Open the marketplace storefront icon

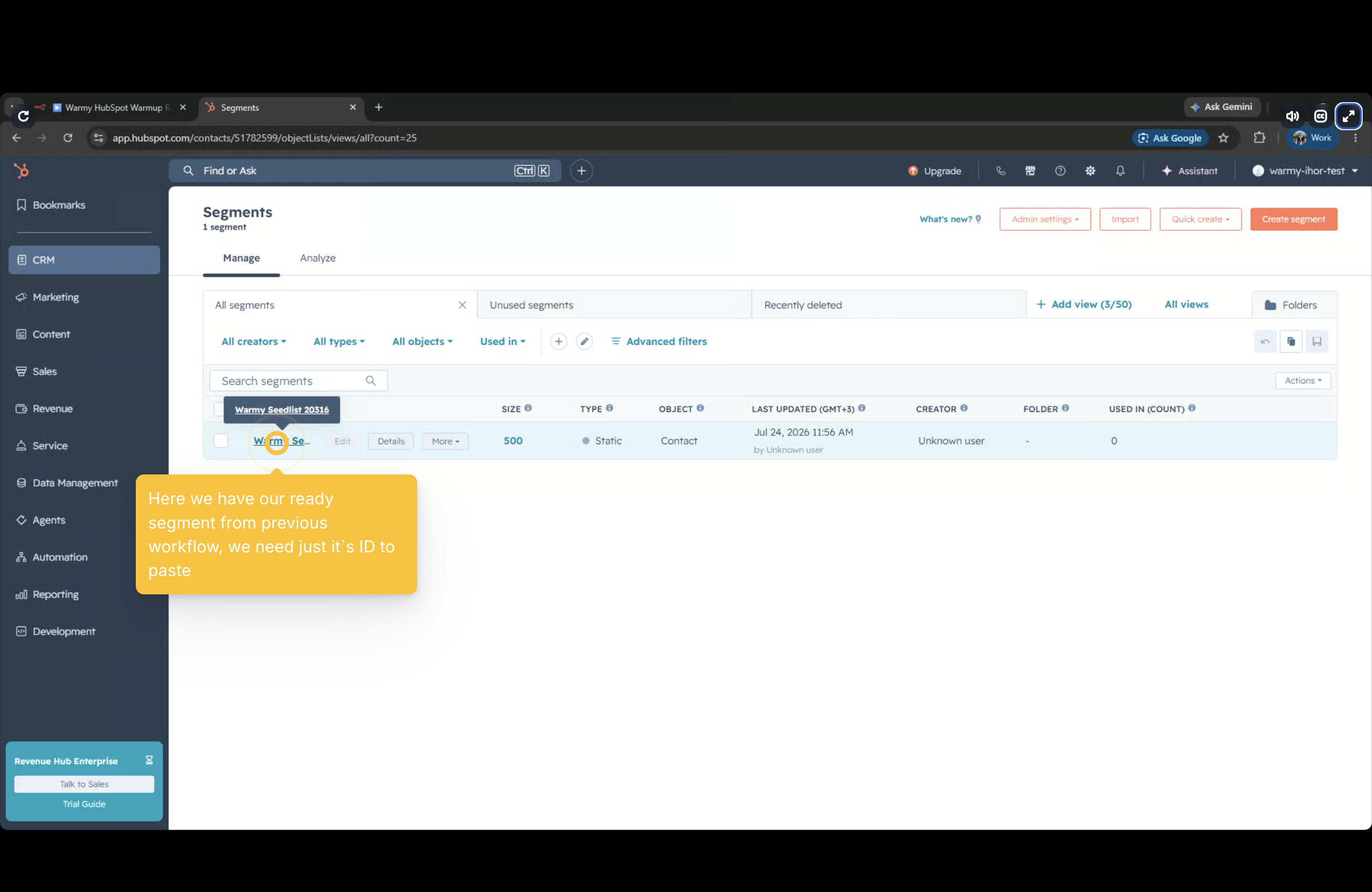(1030, 171)
